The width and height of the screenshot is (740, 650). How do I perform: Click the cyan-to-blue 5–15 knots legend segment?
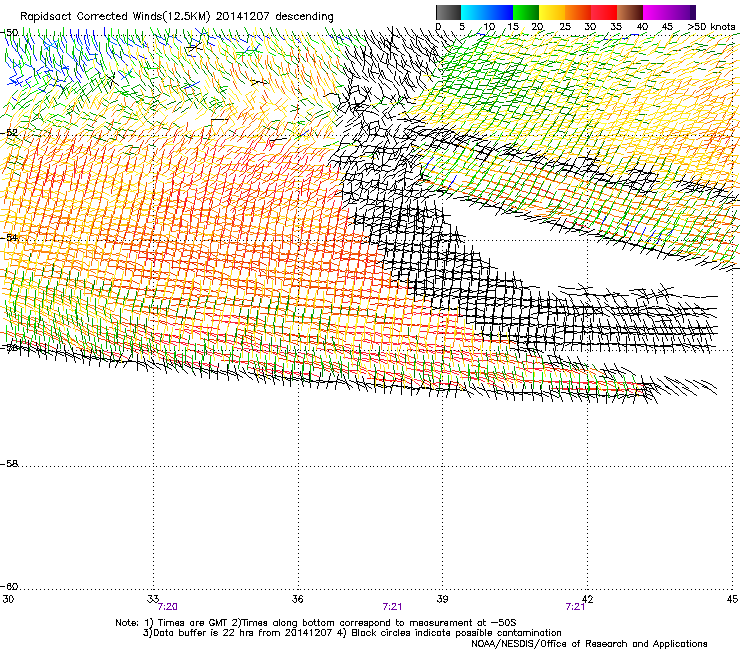pos(487,12)
